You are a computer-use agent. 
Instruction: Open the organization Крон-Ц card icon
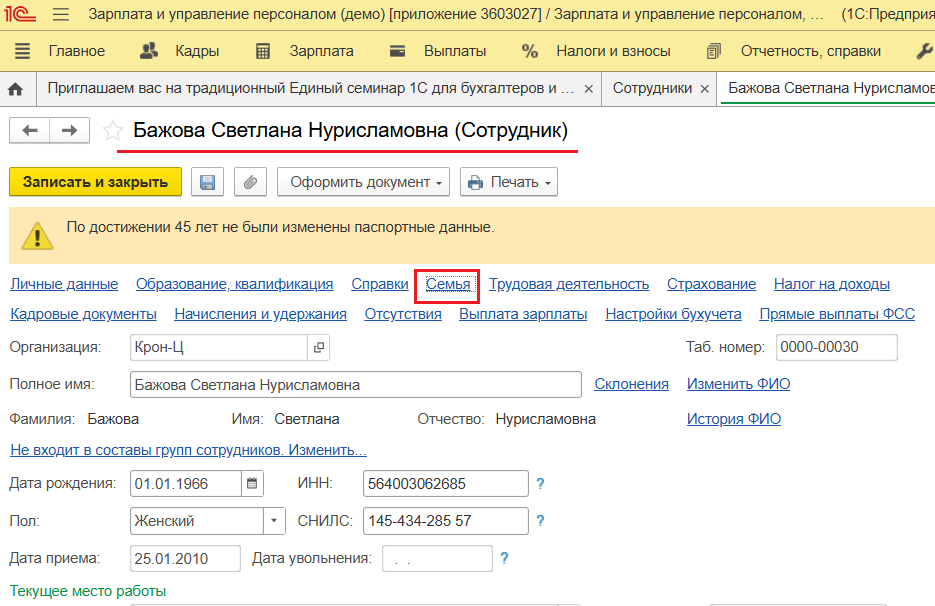(319, 347)
